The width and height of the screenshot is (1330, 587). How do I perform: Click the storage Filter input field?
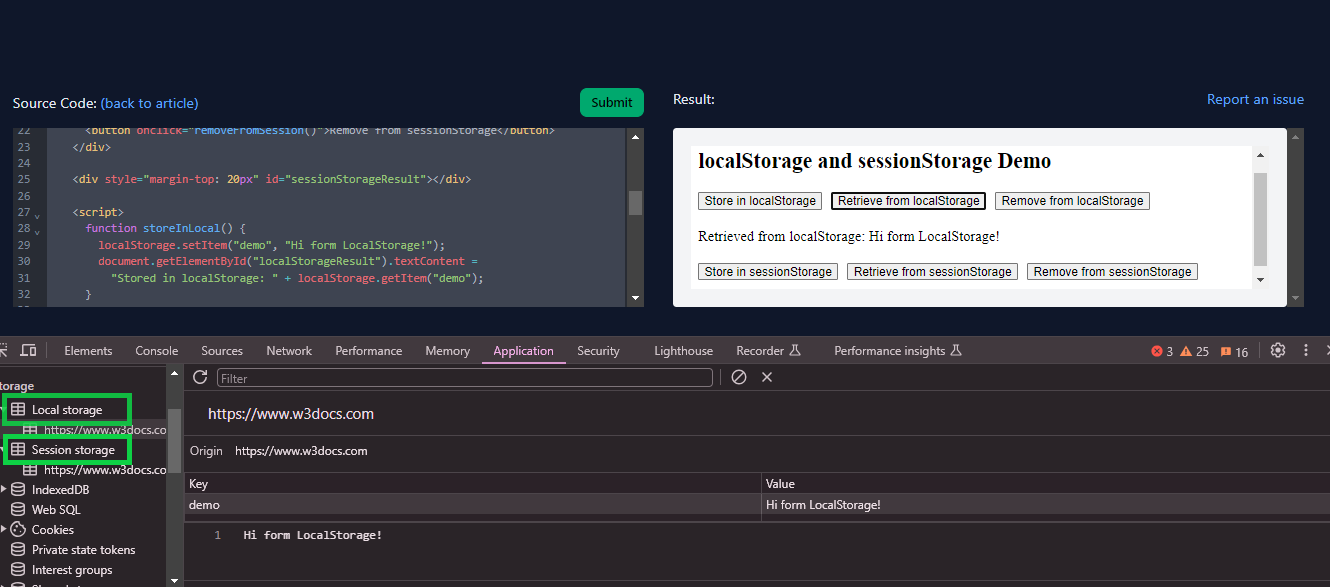click(x=464, y=378)
